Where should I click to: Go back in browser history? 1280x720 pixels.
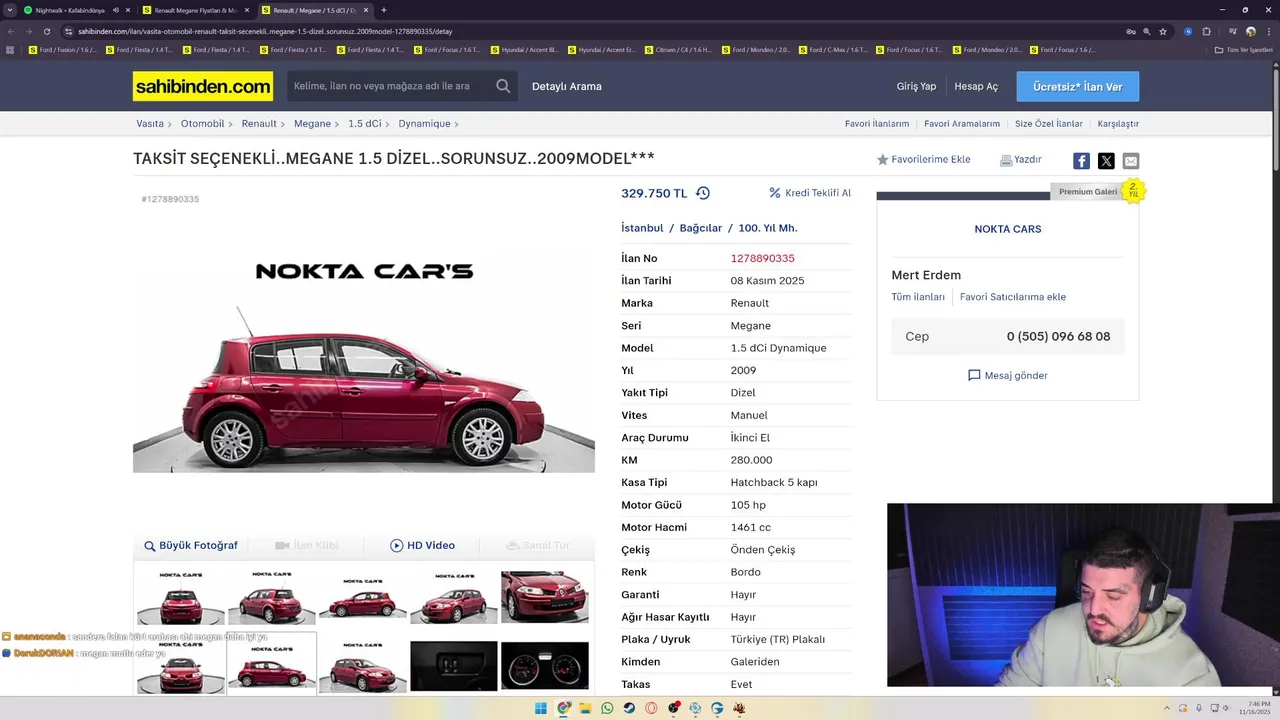(11, 31)
